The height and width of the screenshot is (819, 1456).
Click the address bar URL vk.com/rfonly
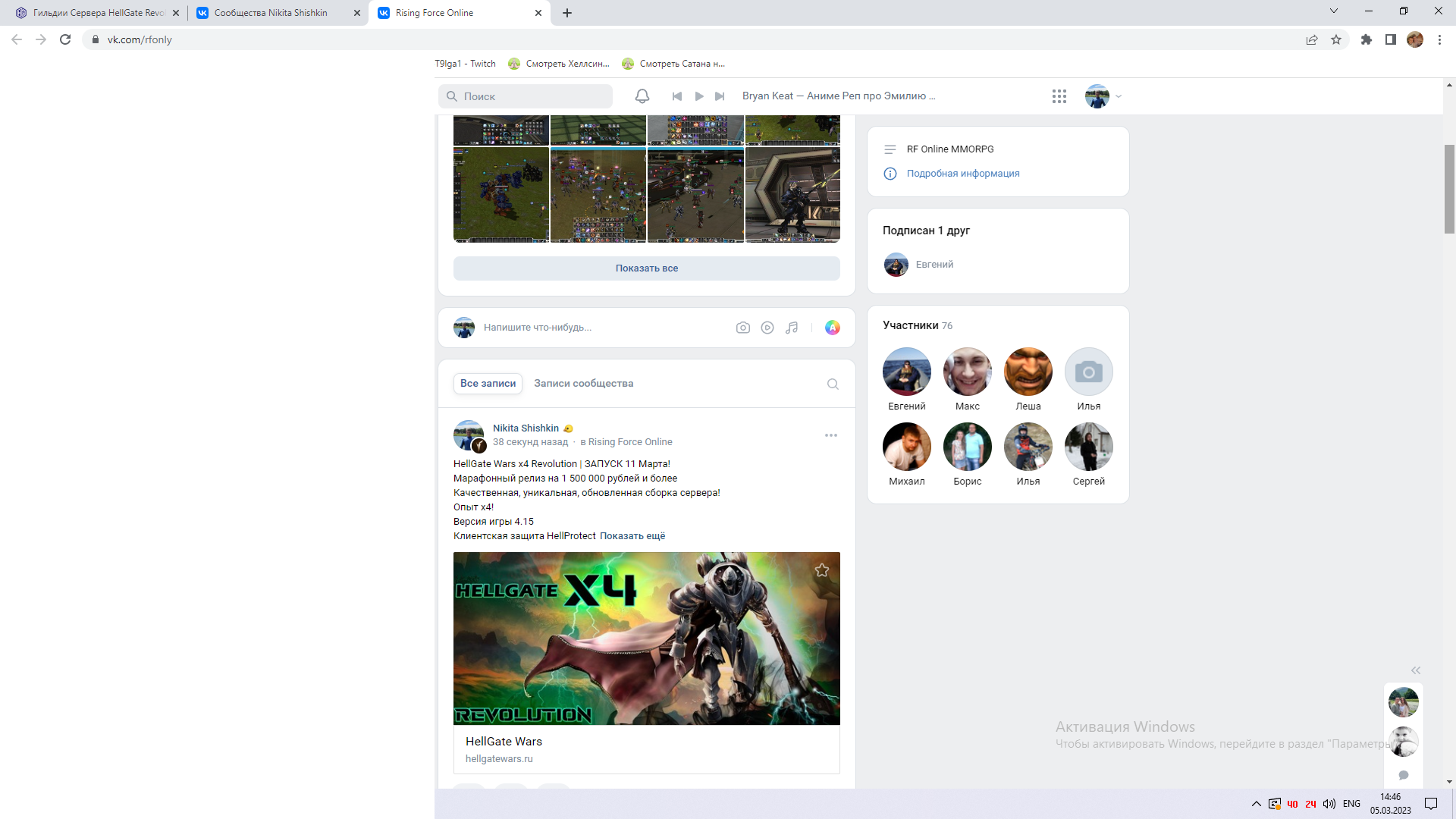tap(140, 39)
